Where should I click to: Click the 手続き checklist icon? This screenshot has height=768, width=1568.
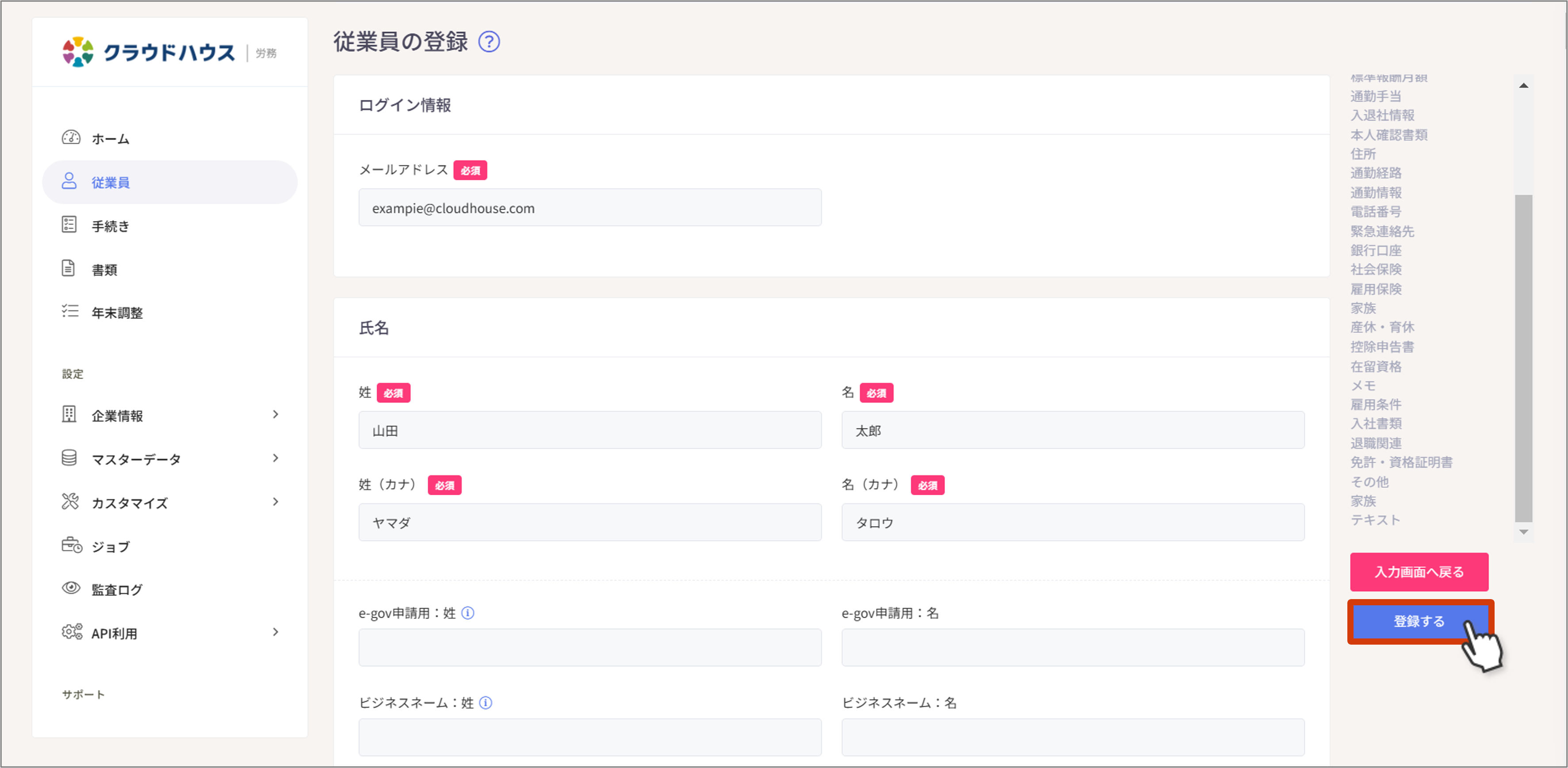tap(69, 225)
